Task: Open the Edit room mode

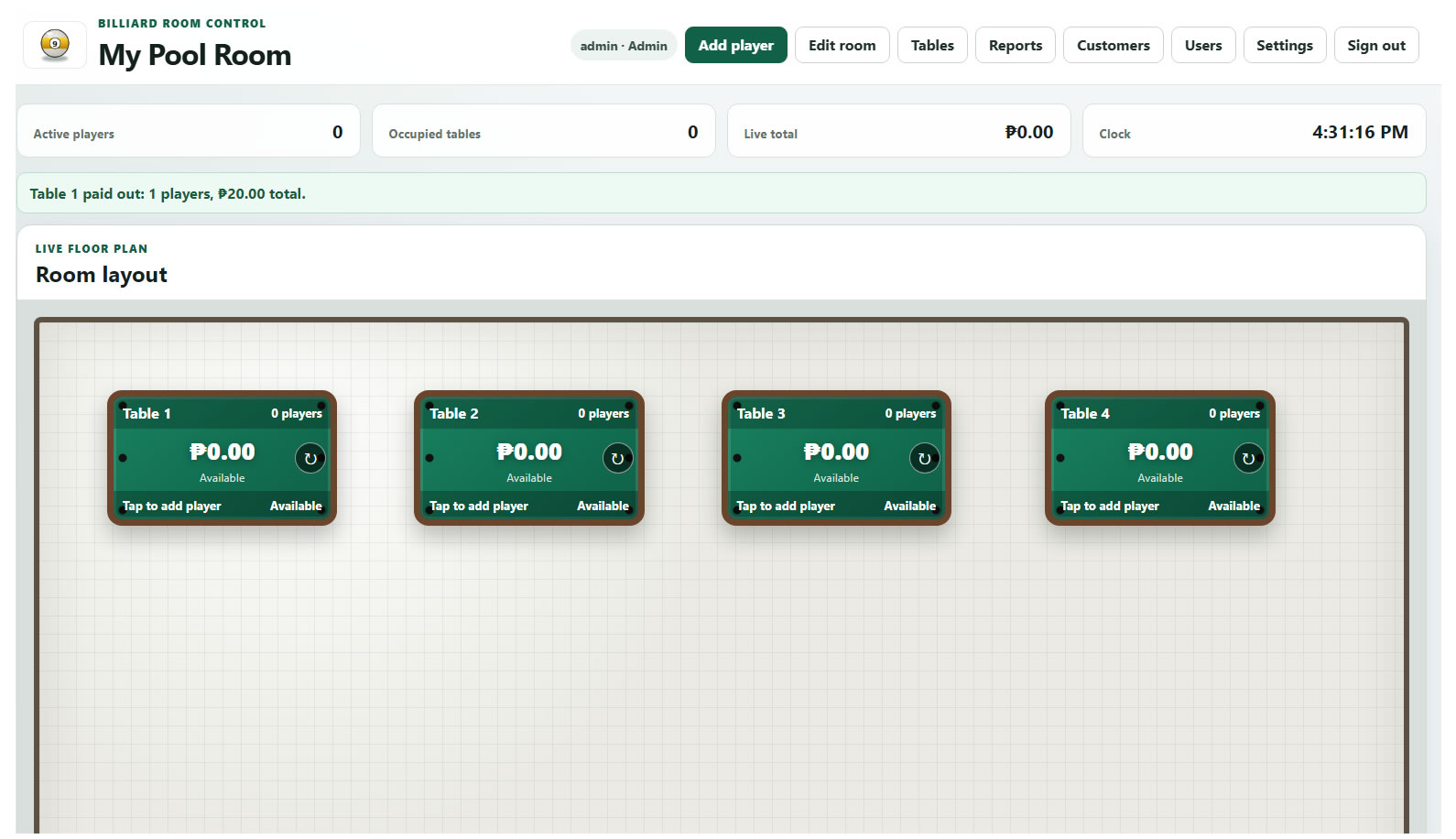Action: (x=842, y=45)
